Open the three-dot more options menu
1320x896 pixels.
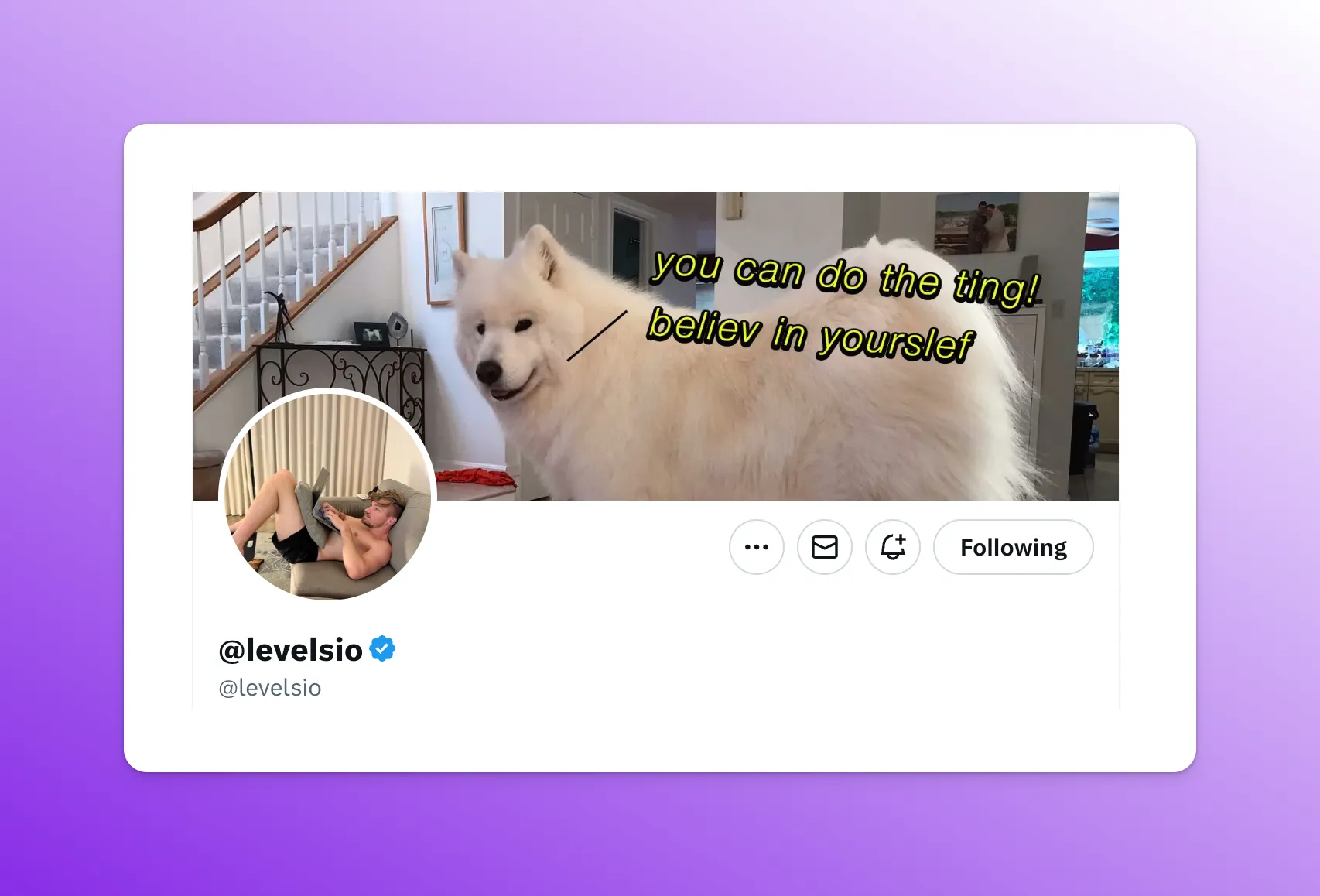756,547
